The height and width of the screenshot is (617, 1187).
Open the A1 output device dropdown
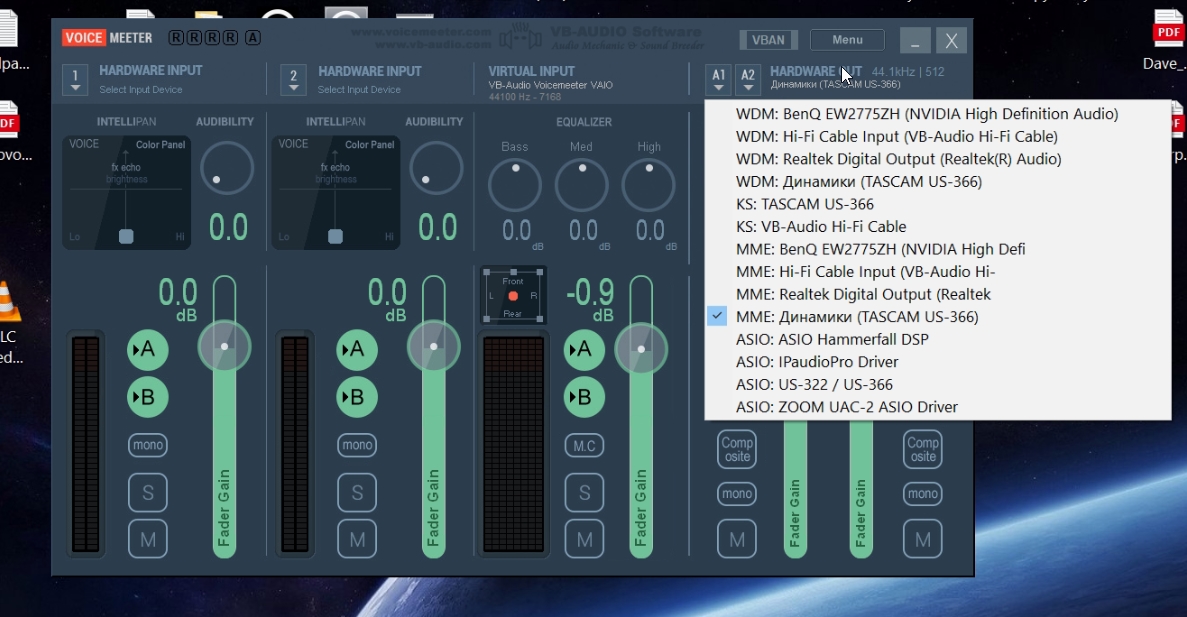point(718,79)
